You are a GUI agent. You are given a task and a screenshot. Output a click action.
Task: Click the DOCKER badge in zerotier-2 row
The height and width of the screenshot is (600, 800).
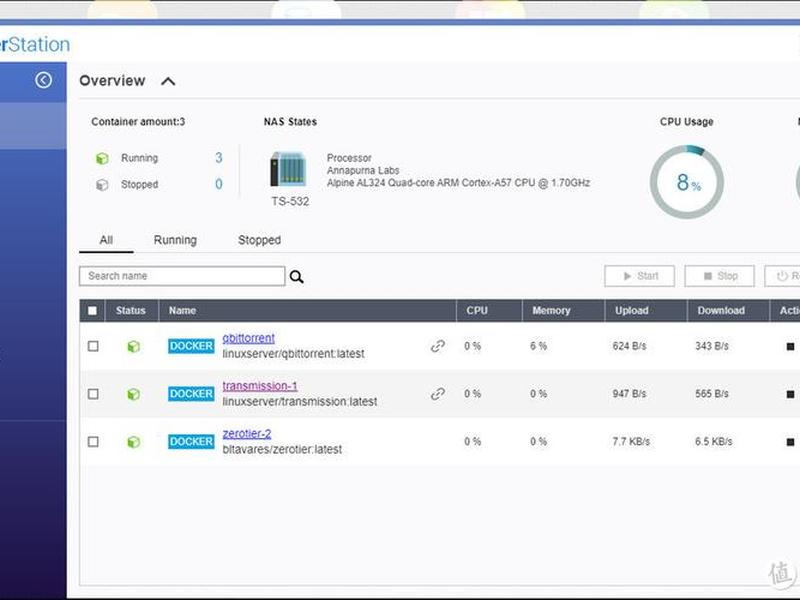click(191, 441)
